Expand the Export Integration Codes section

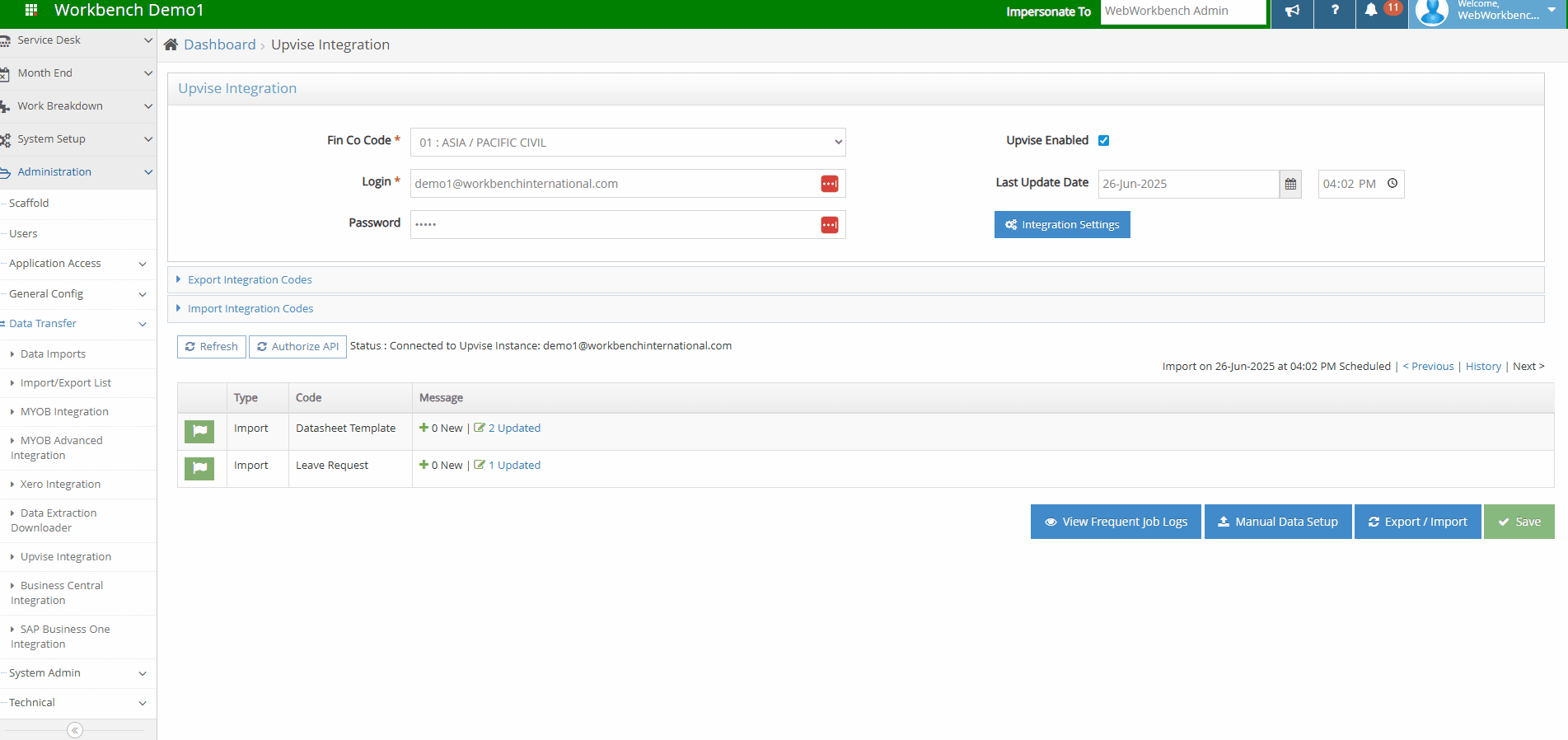[250, 279]
